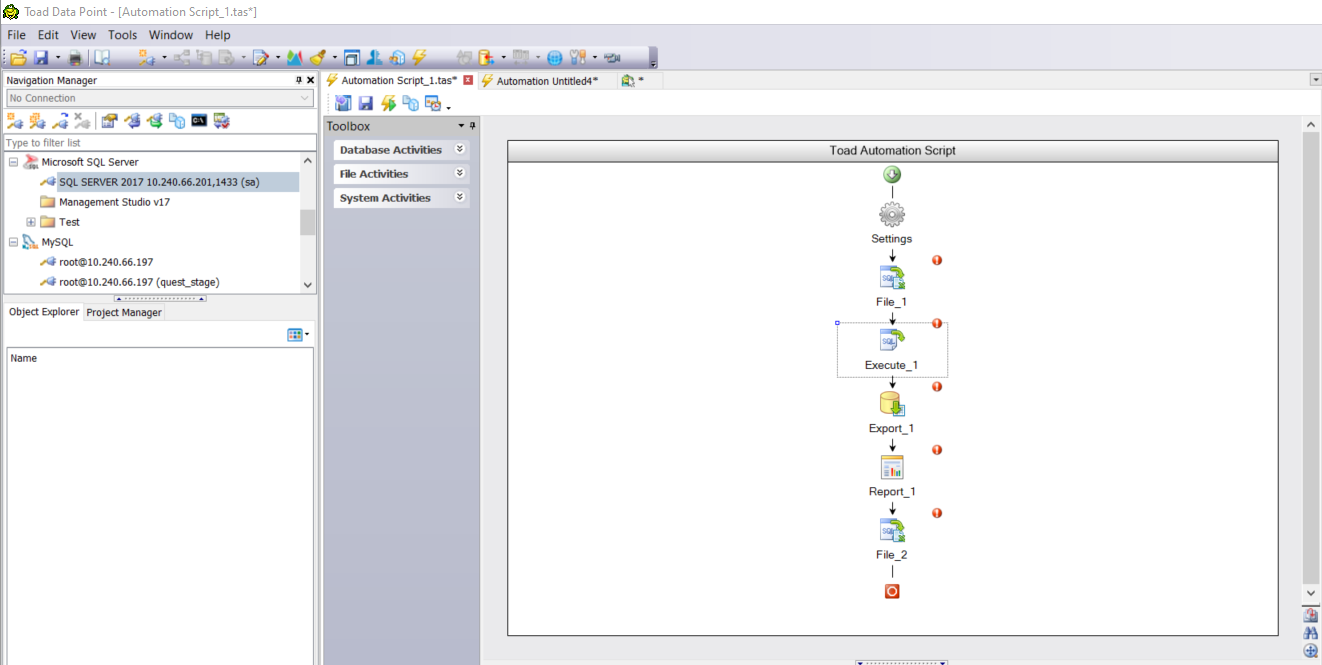Pin the Navigation Manager panel
The height and width of the screenshot is (665, 1322).
[298, 80]
